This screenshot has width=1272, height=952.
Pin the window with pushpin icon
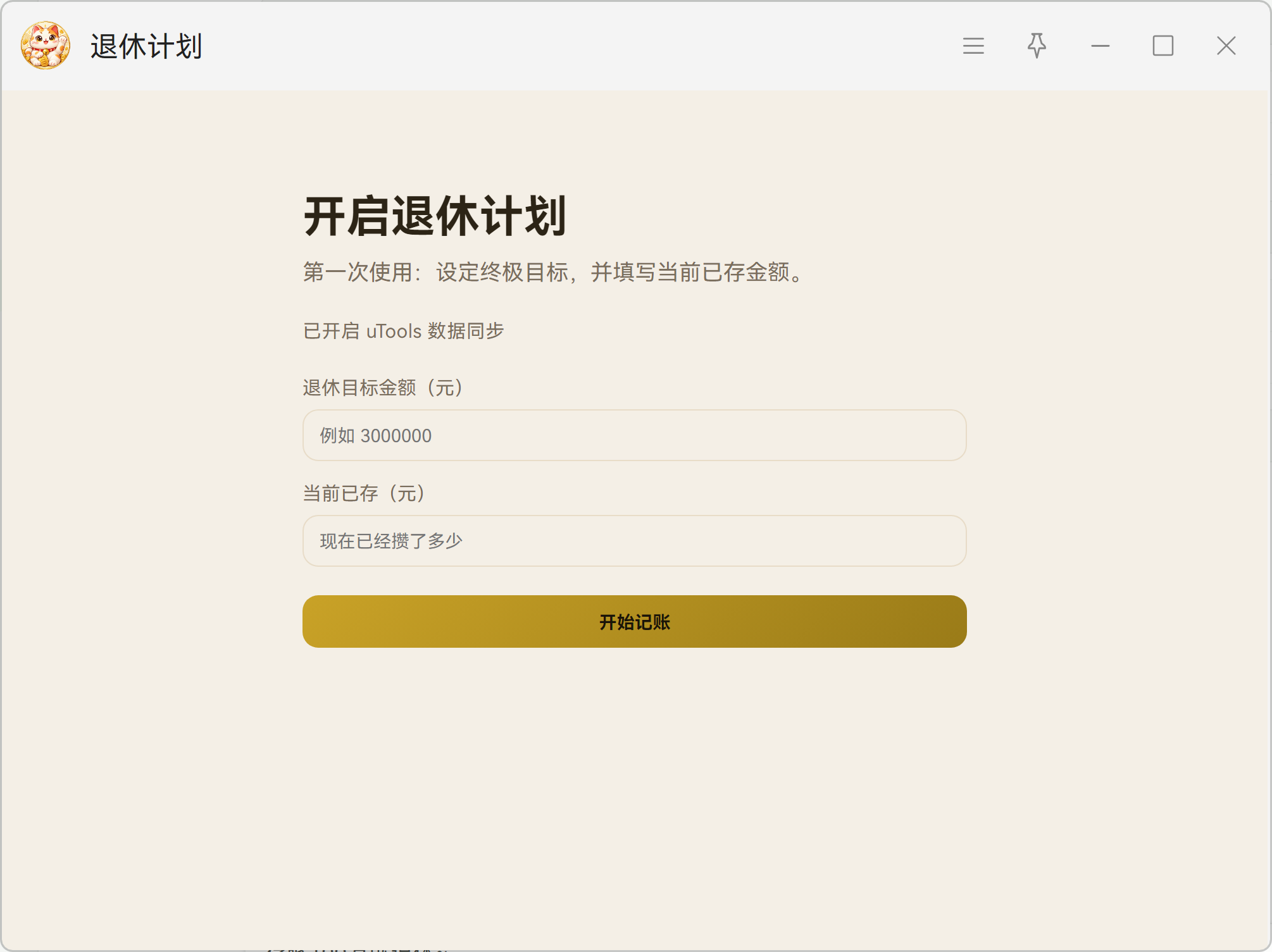pyautogui.click(x=1037, y=46)
